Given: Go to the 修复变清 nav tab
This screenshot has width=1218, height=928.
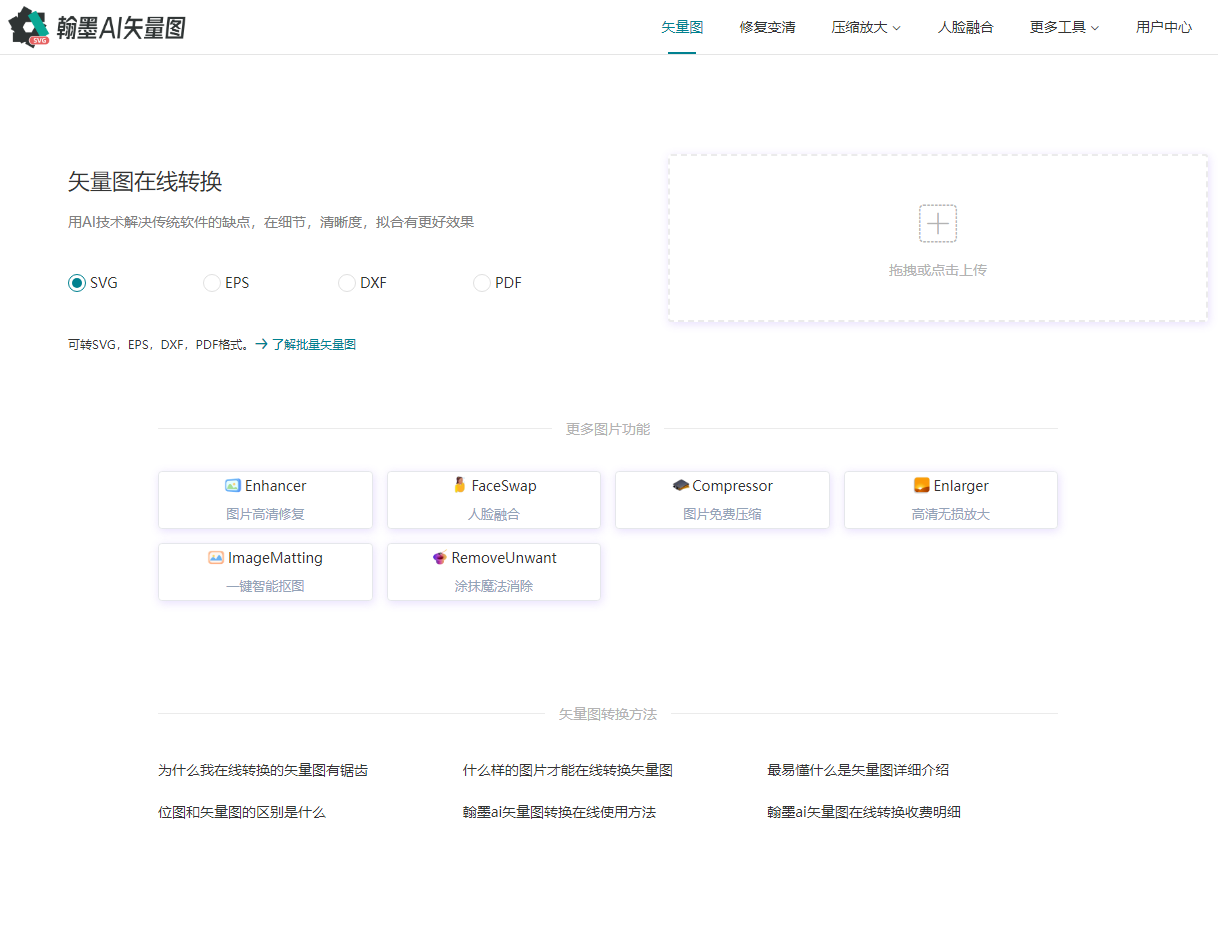Looking at the screenshot, I should 767,27.
